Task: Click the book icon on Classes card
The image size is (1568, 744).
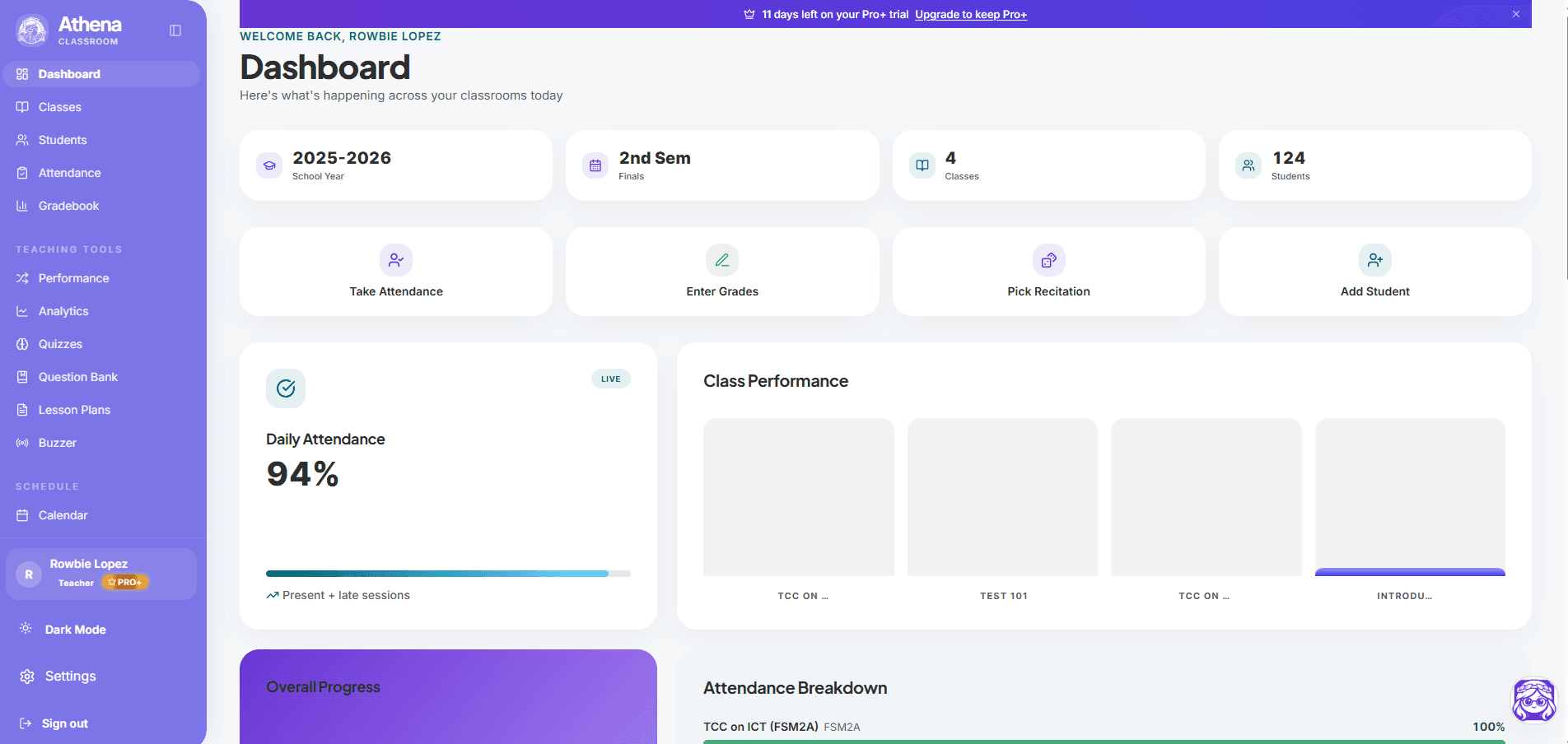Action: click(x=922, y=165)
